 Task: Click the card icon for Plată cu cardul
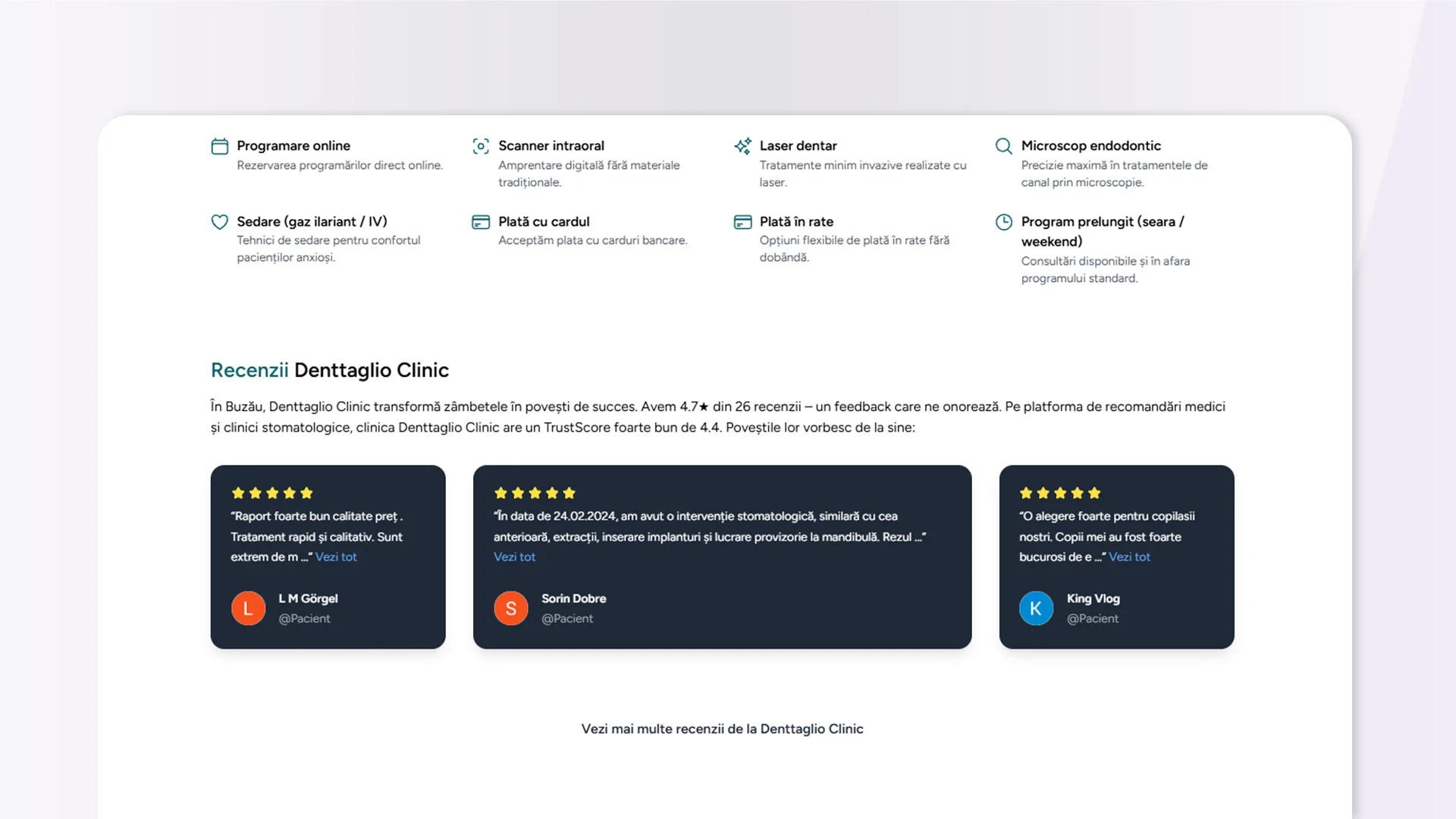pos(481,222)
